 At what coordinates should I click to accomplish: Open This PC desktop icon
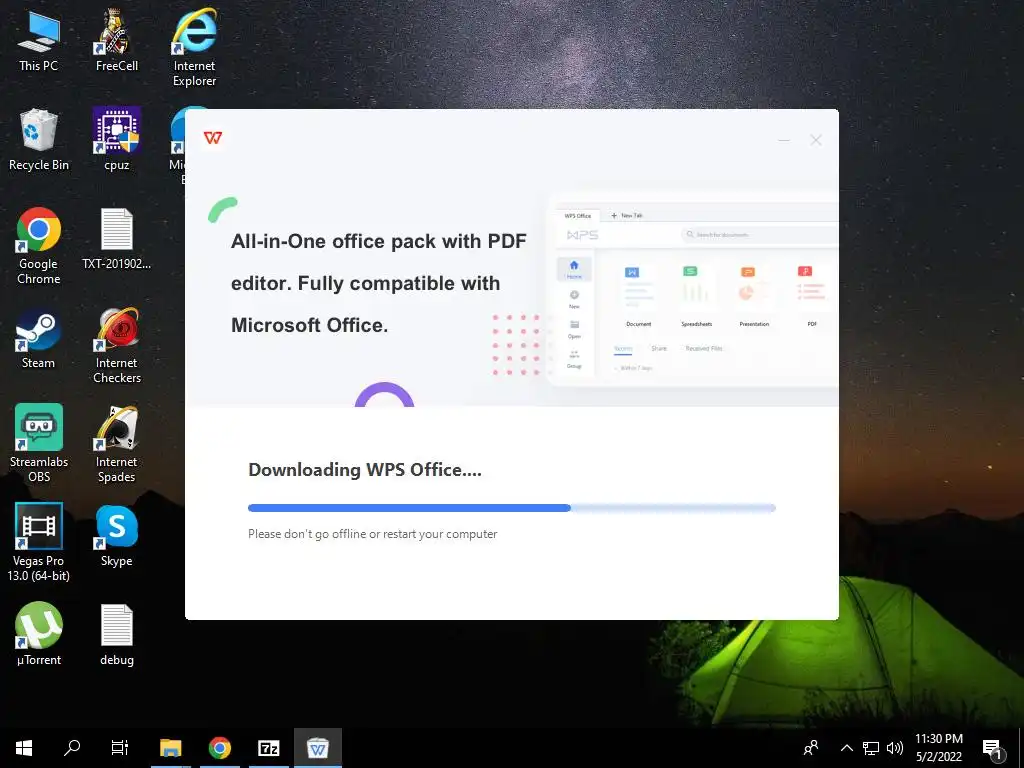(x=39, y=41)
